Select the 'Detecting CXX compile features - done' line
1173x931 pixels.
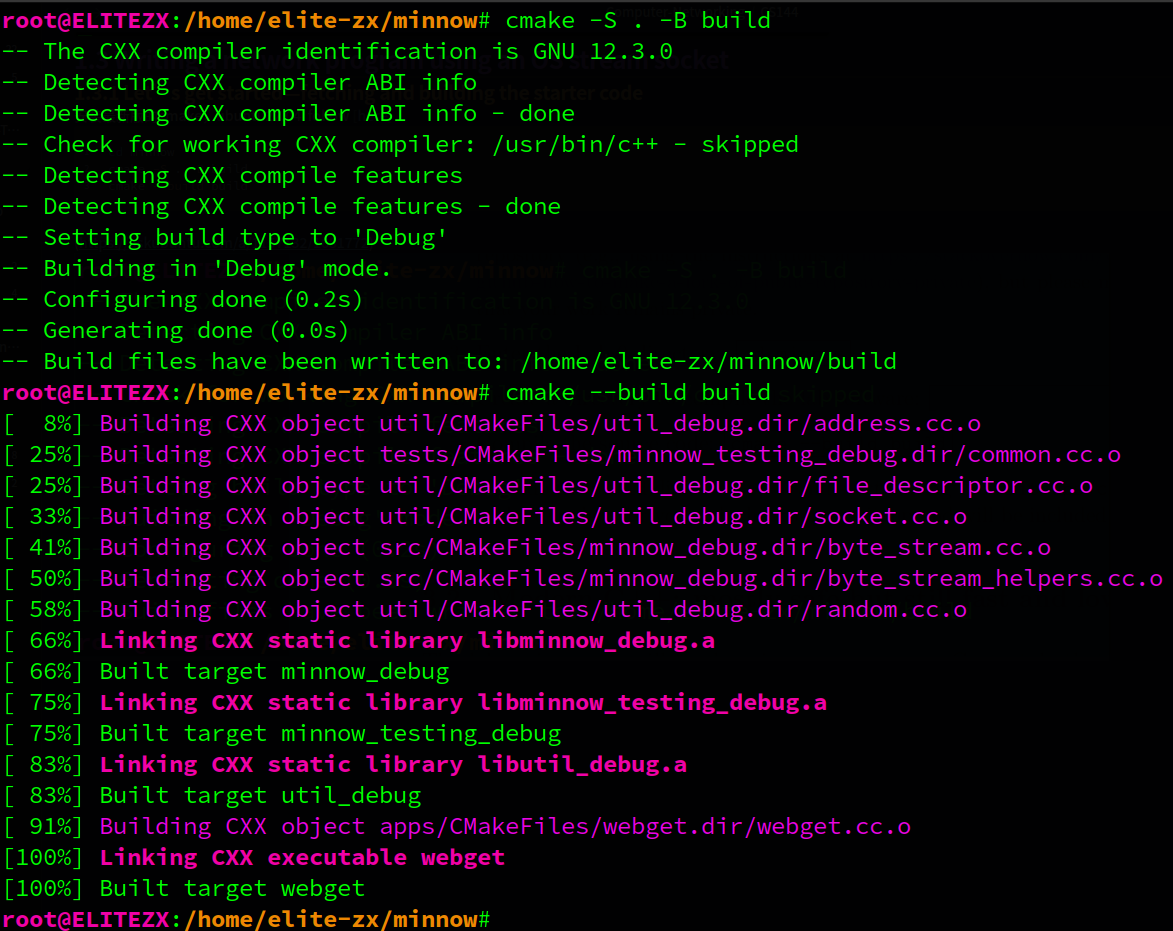[281, 206]
